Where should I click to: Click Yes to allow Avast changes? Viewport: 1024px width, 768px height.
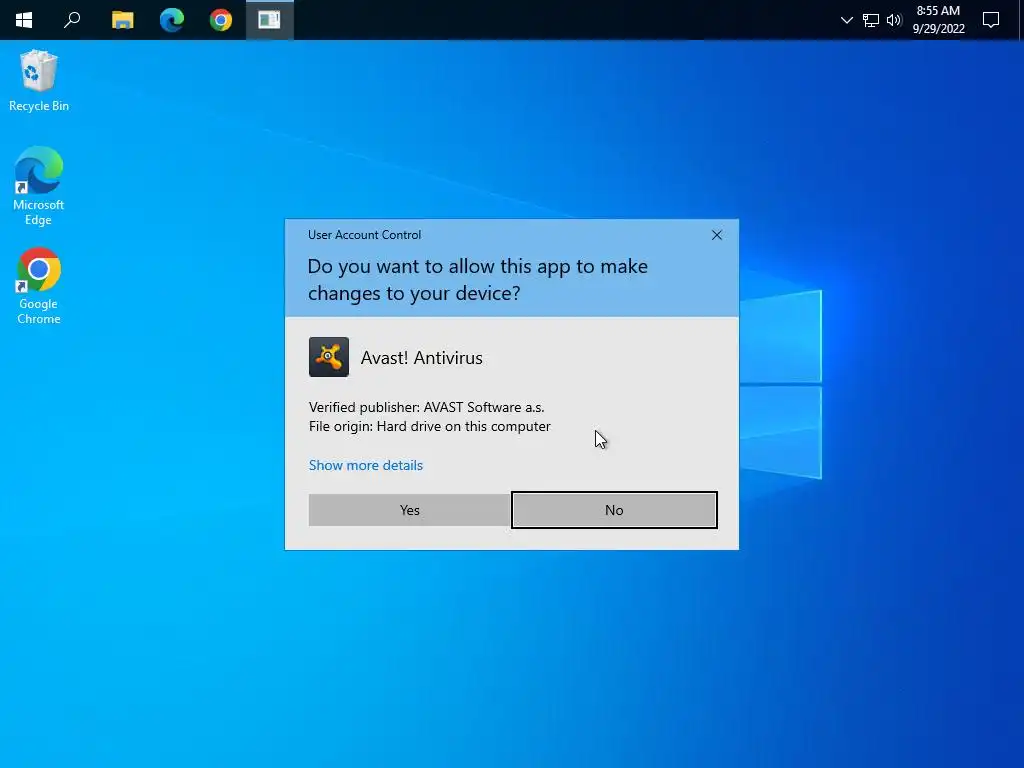[x=409, y=510]
